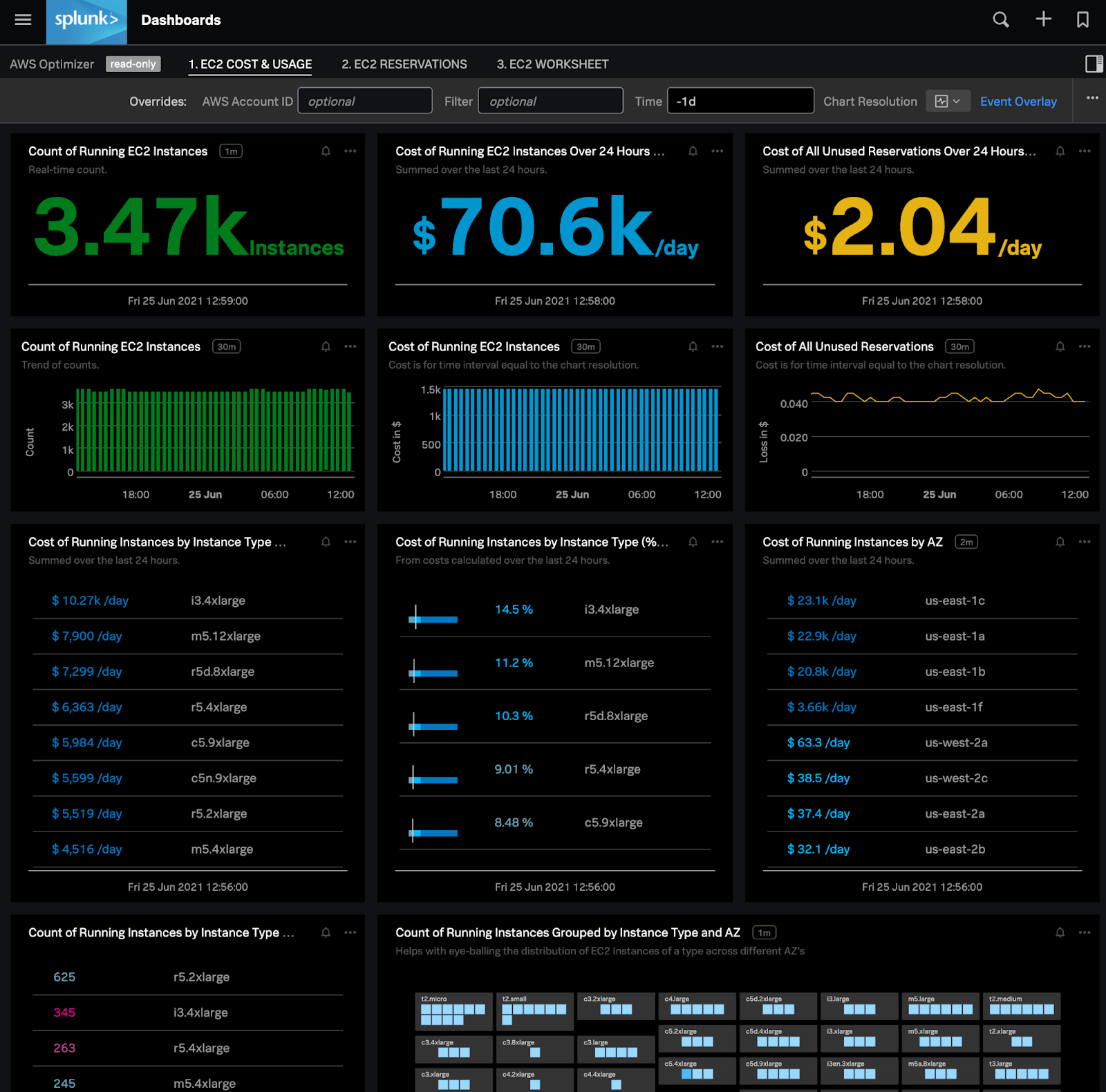Open the hamburger navigation menu
Screen dimensions: 1106x1092
point(23,19)
